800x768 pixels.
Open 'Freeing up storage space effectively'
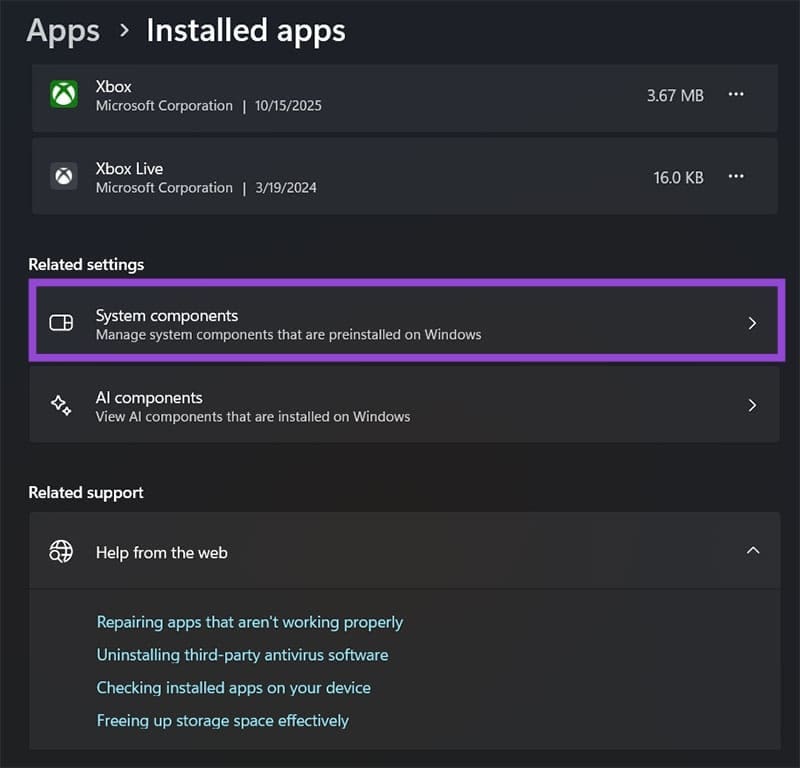(x=222, y=720)
